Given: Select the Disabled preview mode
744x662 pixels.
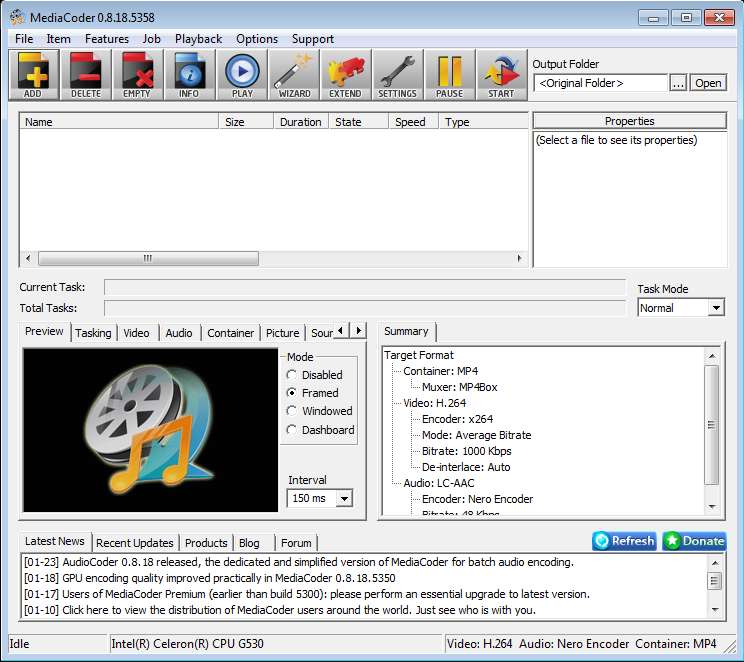Looking at the screenshot, I should (x=292, y=375).
